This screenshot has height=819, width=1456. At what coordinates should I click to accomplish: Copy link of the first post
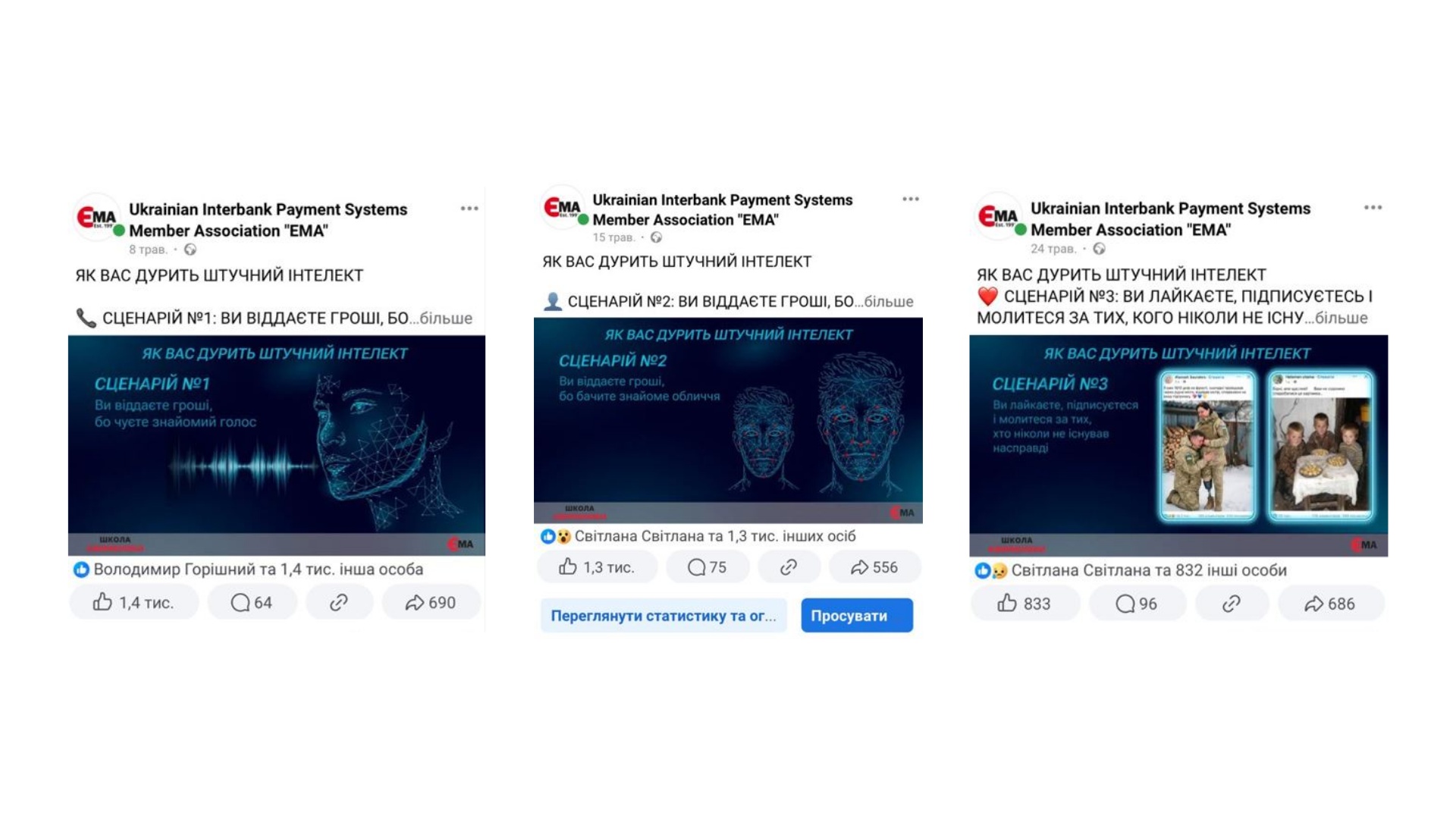pos(339,602)
